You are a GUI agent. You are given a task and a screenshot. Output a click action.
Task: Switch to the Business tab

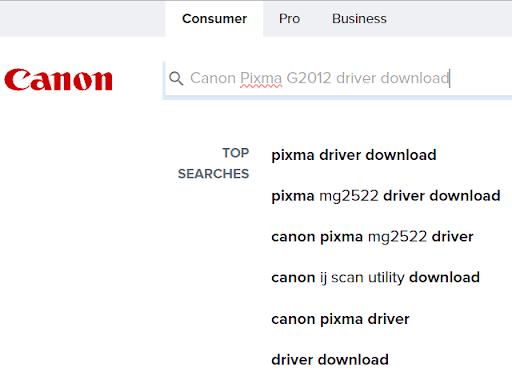coord(359,19)
